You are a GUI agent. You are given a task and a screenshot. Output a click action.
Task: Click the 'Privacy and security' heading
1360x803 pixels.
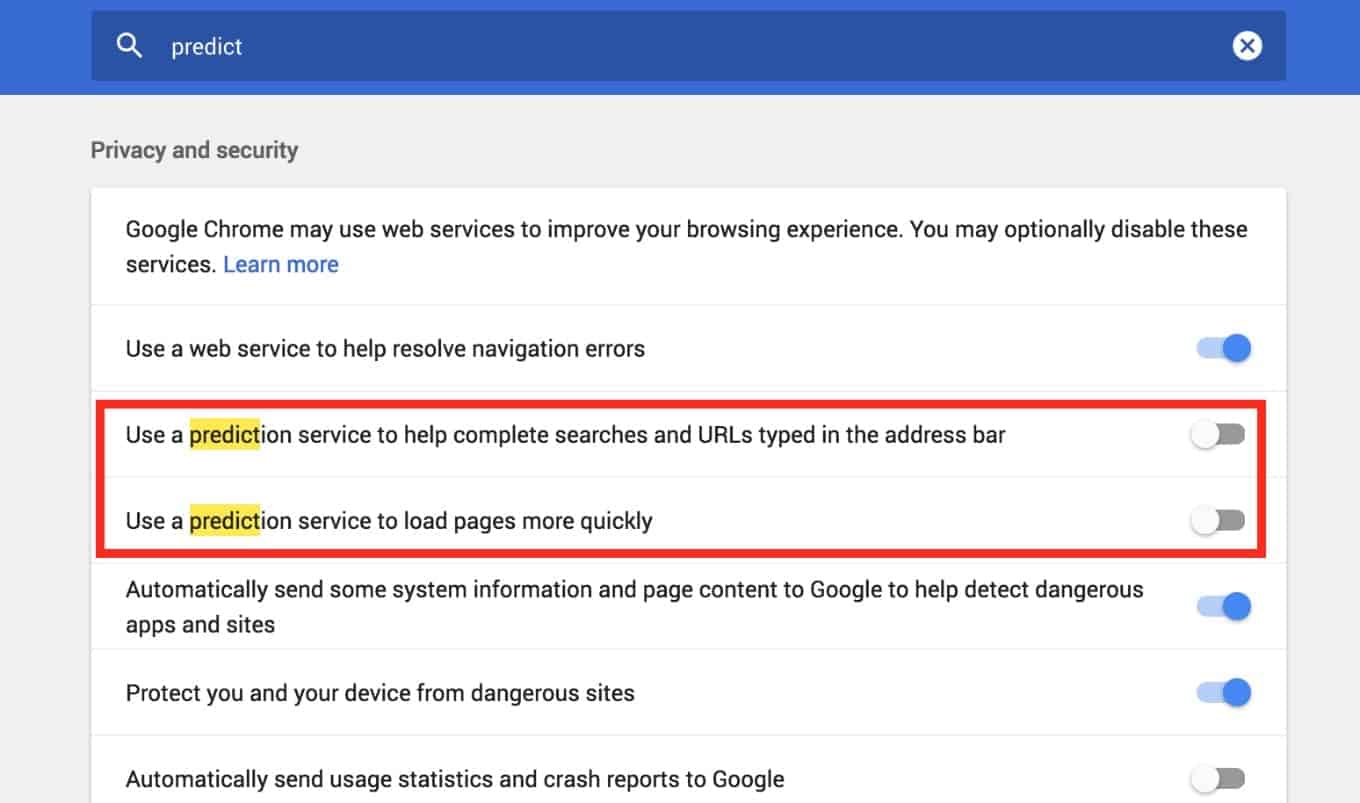coord(194,150)
